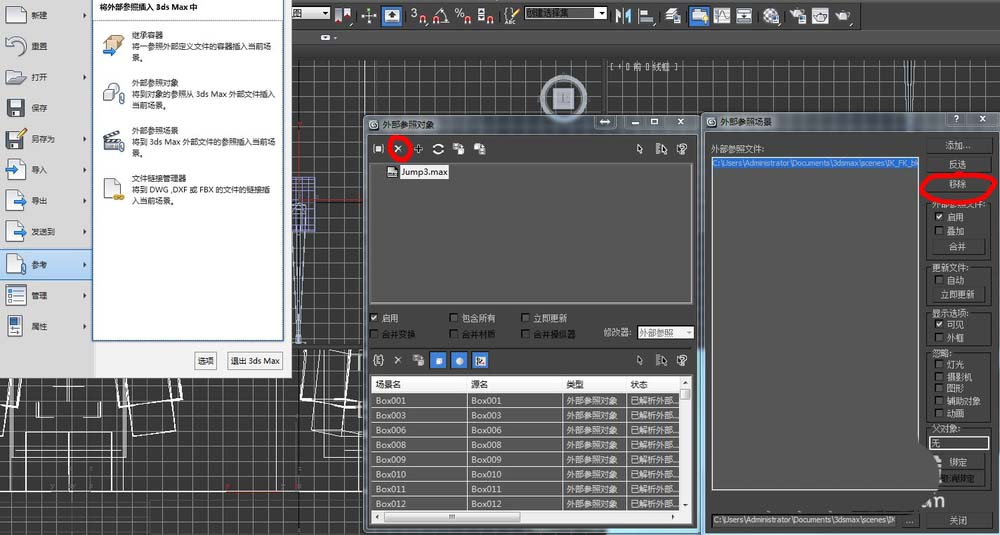
Task: Click the 退出 3ds Max button
Action: pyautogui.click(x=254, y=361)
